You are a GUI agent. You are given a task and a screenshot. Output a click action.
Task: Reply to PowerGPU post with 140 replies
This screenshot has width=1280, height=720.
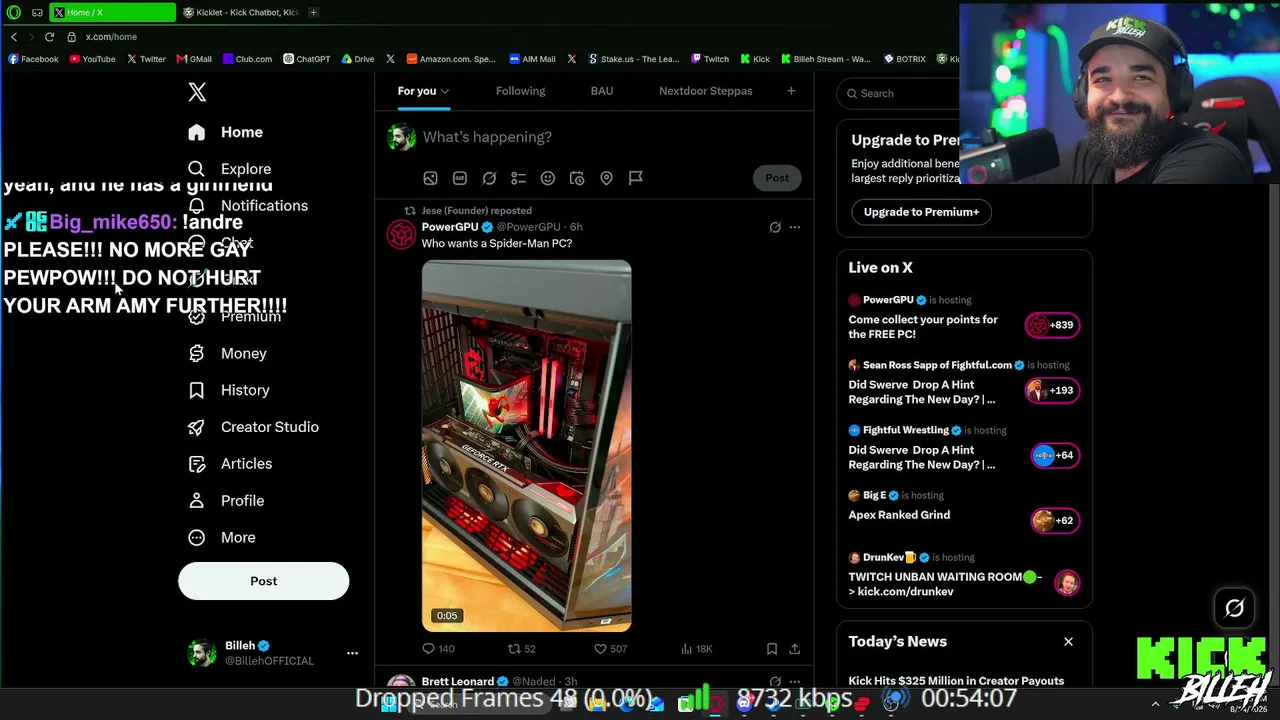pyautogui.click(x=438, y=649)
